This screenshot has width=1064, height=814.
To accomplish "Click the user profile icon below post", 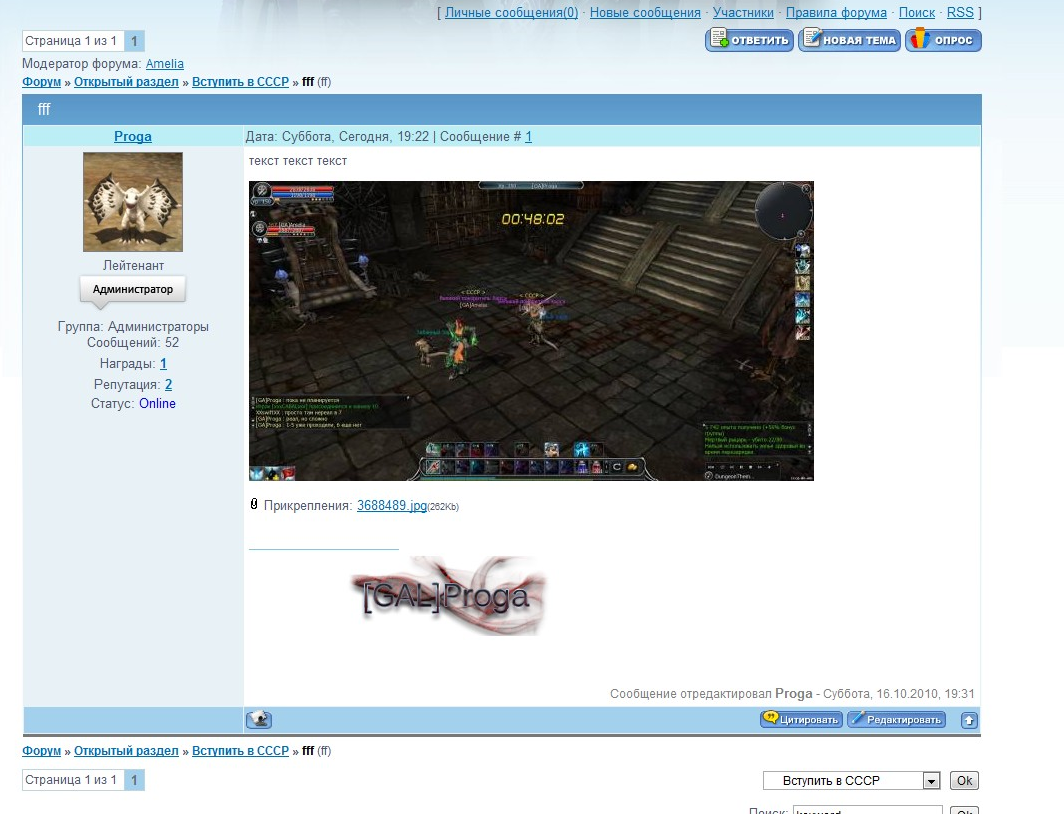I will coord(259,719).
